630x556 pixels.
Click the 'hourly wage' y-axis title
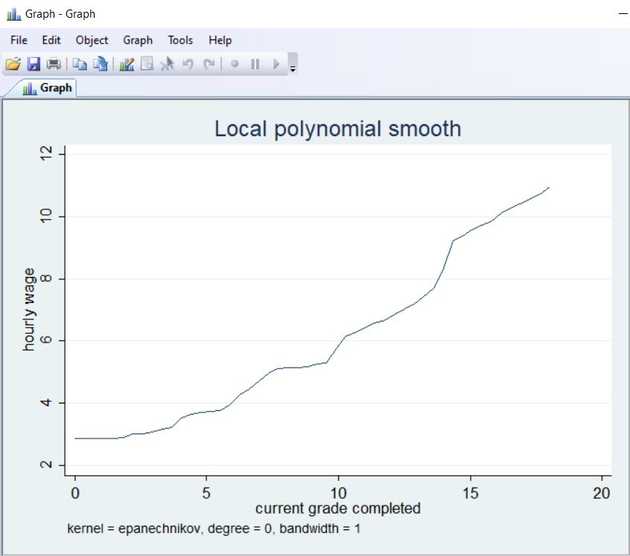pos(29,310)
